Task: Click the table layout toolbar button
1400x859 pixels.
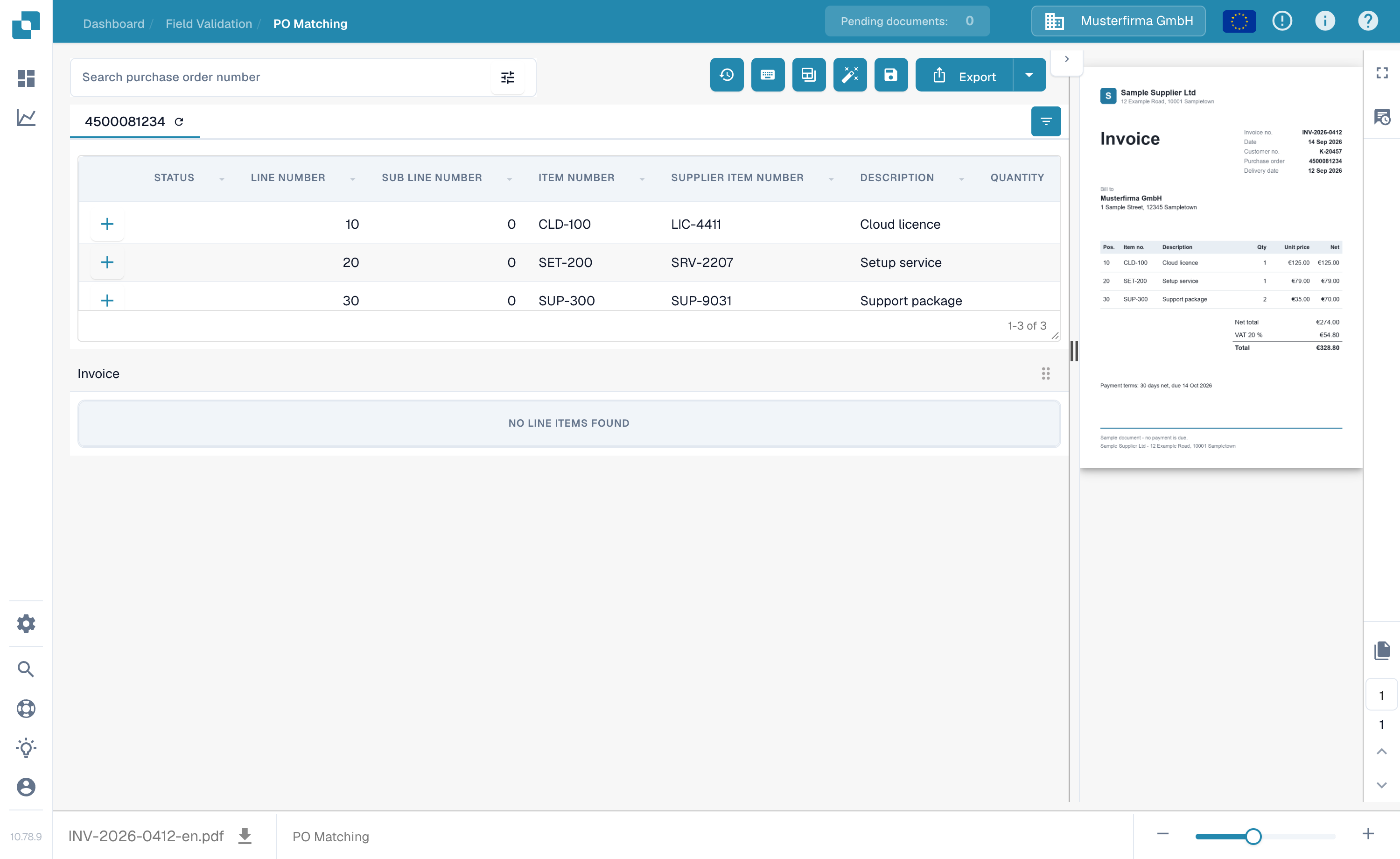Action: pyautogui.click(x=809, y=75)
